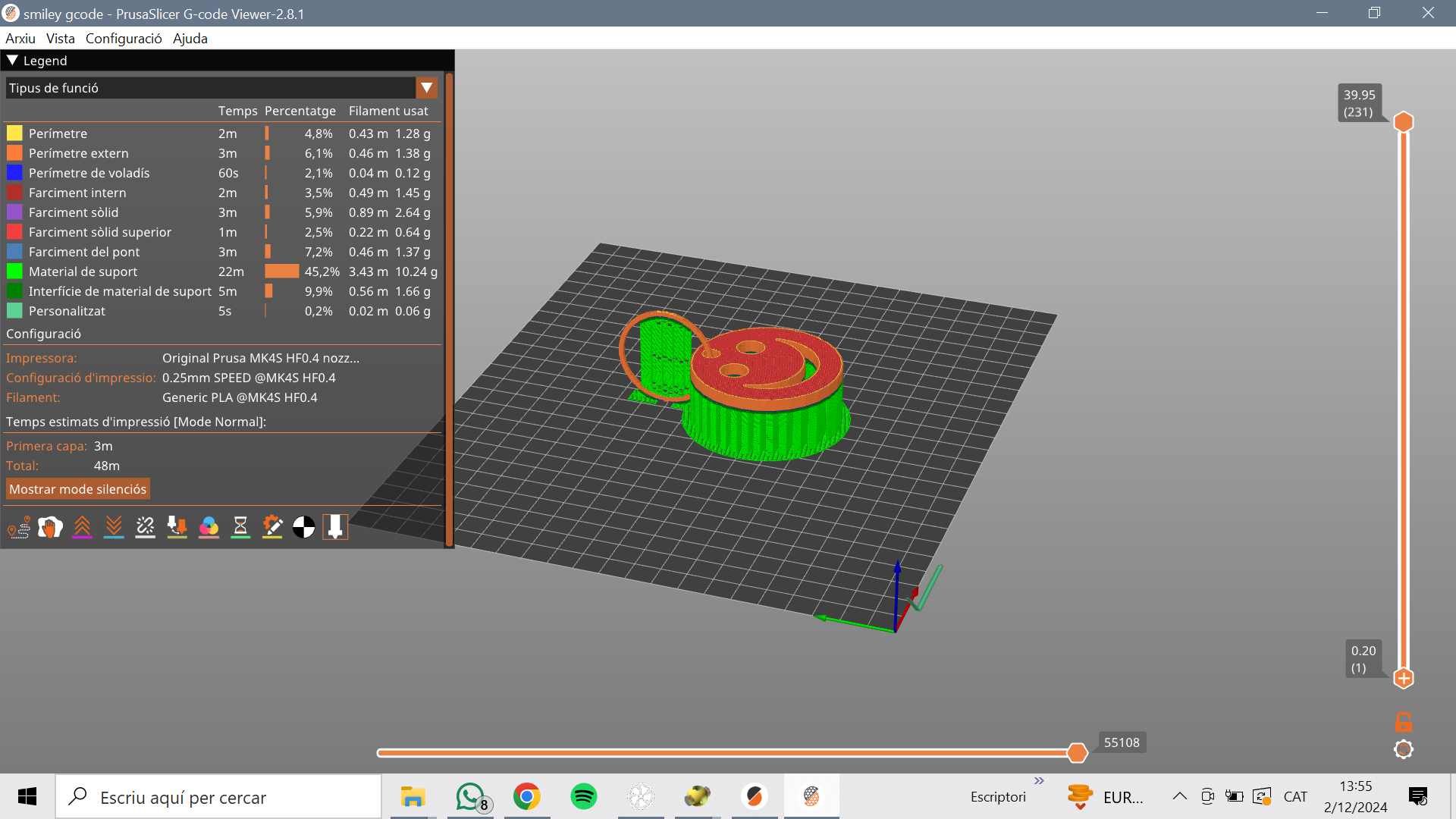Toggle the nozzle tool marker icon
The height and width of the screenshot is (819, 1456).
pos(335,527)
